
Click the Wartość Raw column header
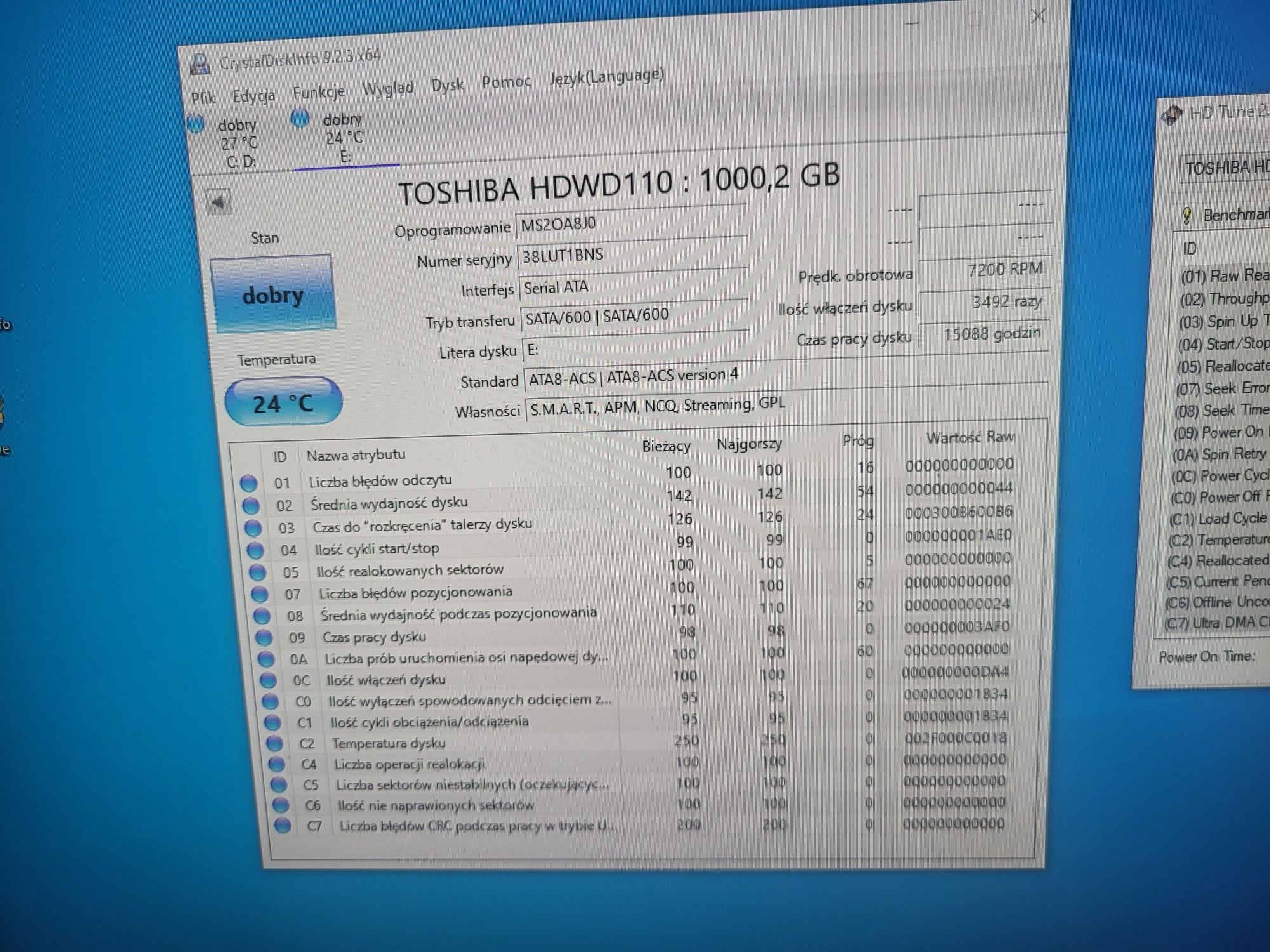point(970,437)
